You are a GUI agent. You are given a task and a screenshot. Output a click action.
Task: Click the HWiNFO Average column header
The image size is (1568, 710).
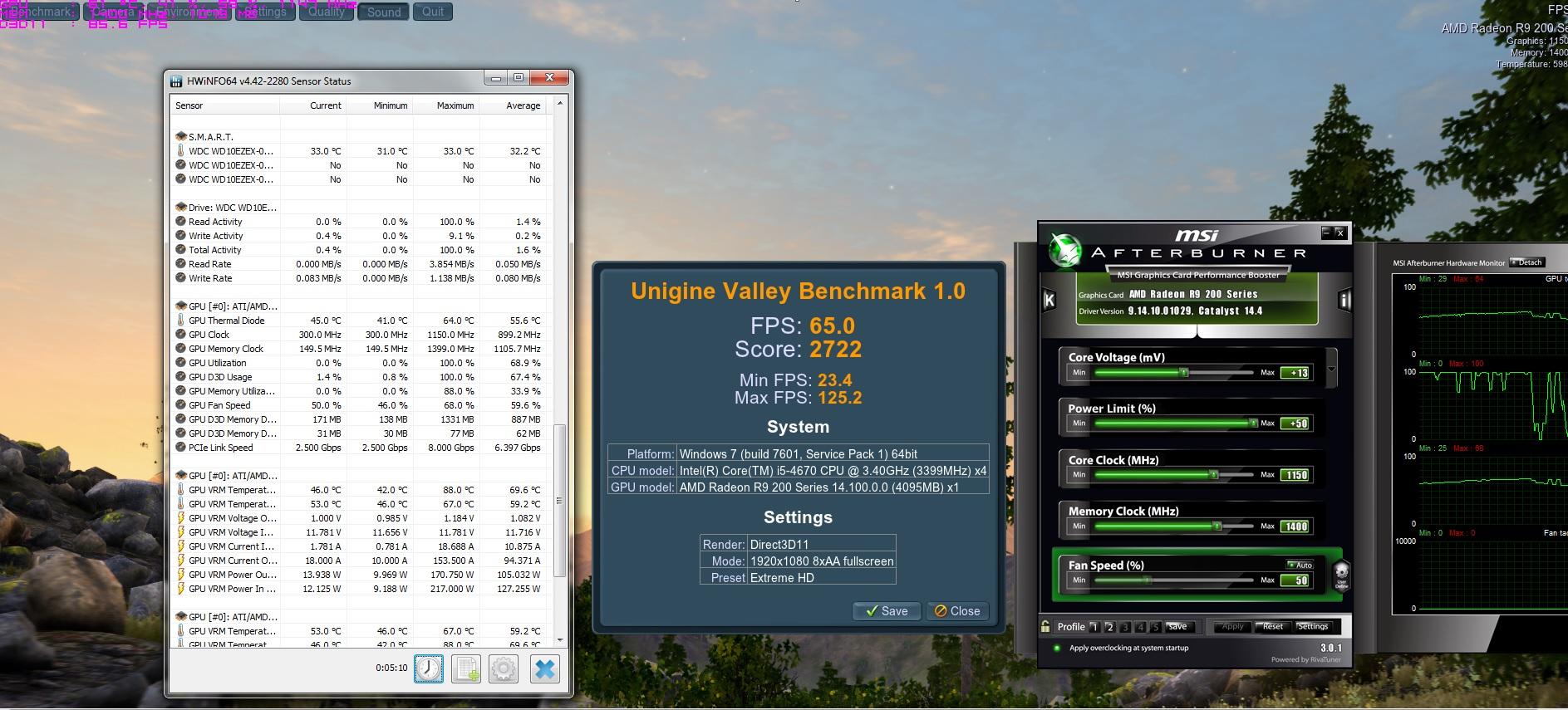[x=513, y=105]
